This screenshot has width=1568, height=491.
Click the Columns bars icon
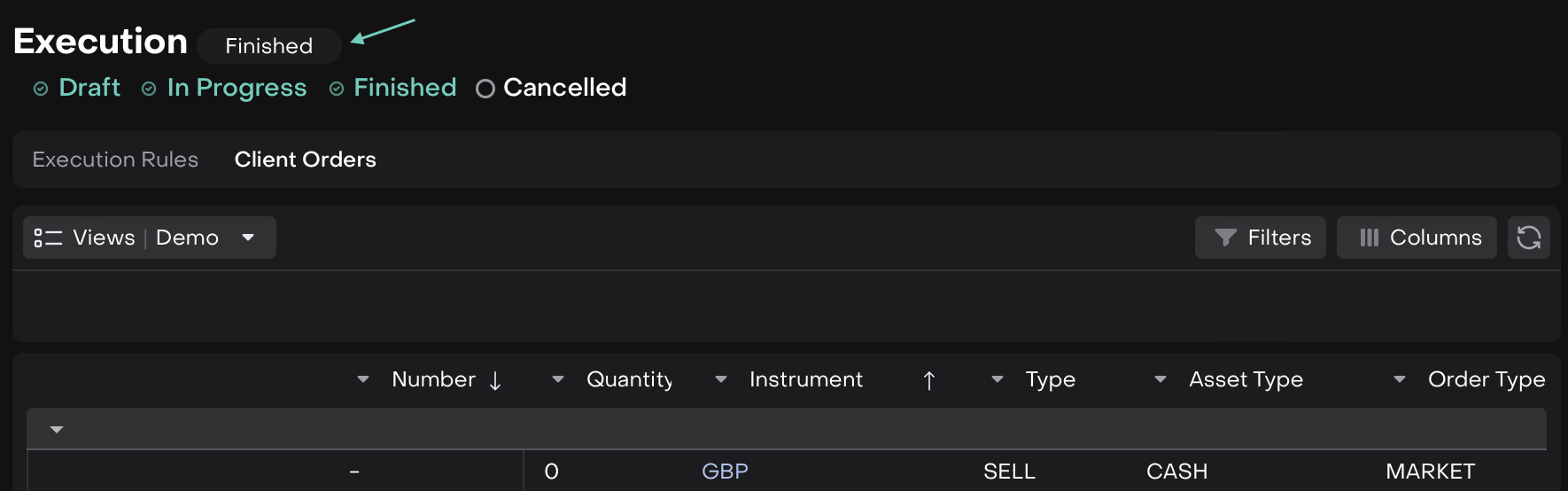[x=1369, y=238]
